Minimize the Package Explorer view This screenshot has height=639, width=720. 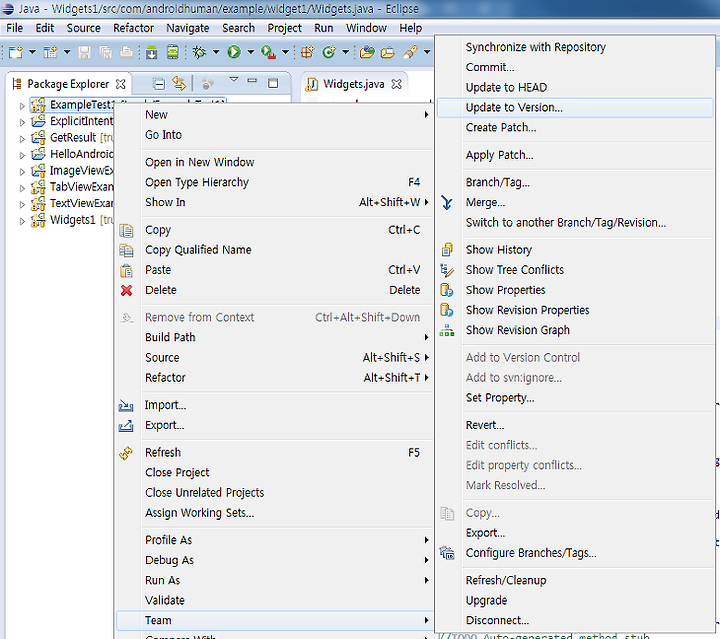tap(252, 81)
